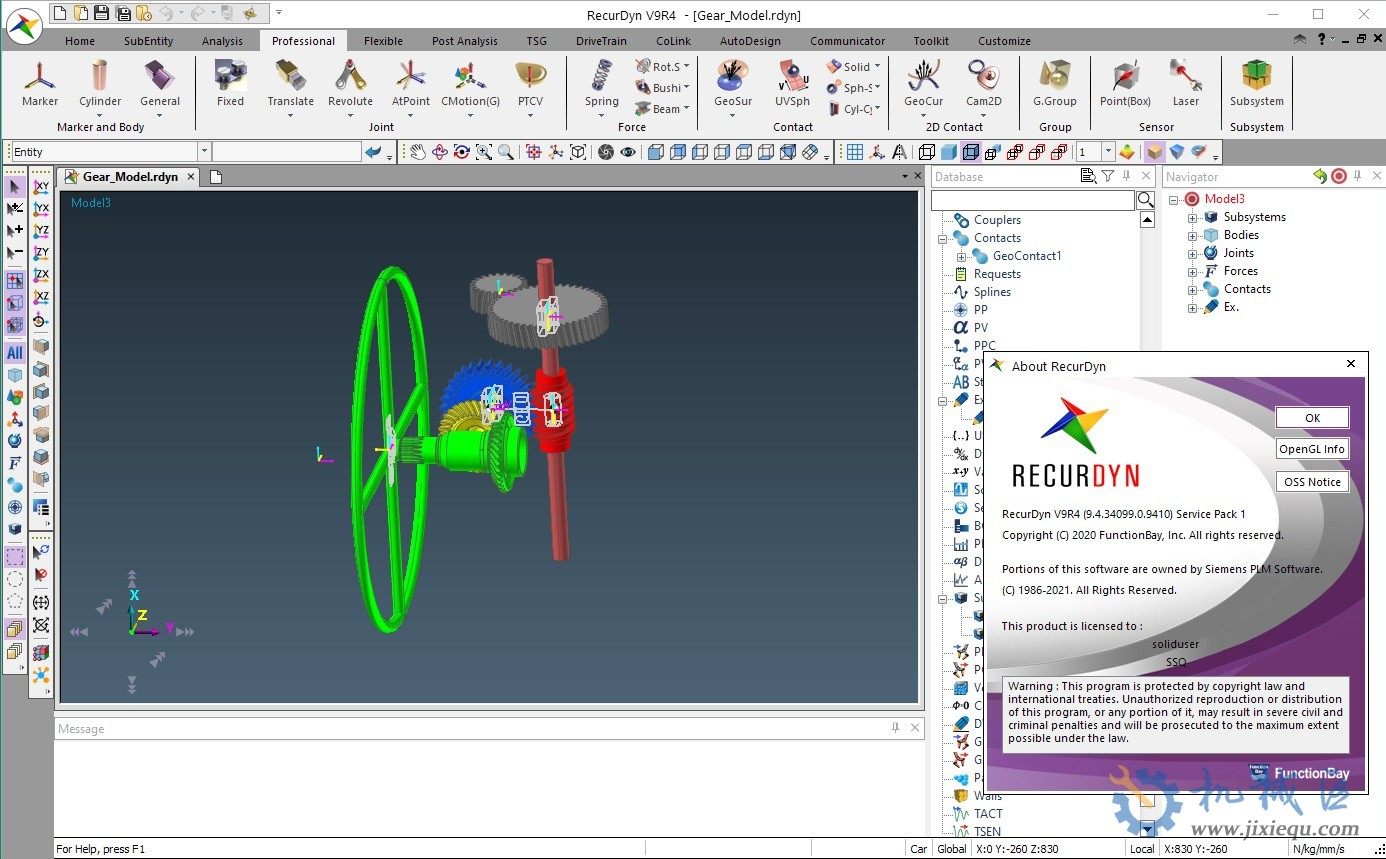Switch to the Flexible ribbon tab
This screenshot has width=1386, height=859.
[x=383, y=41]
